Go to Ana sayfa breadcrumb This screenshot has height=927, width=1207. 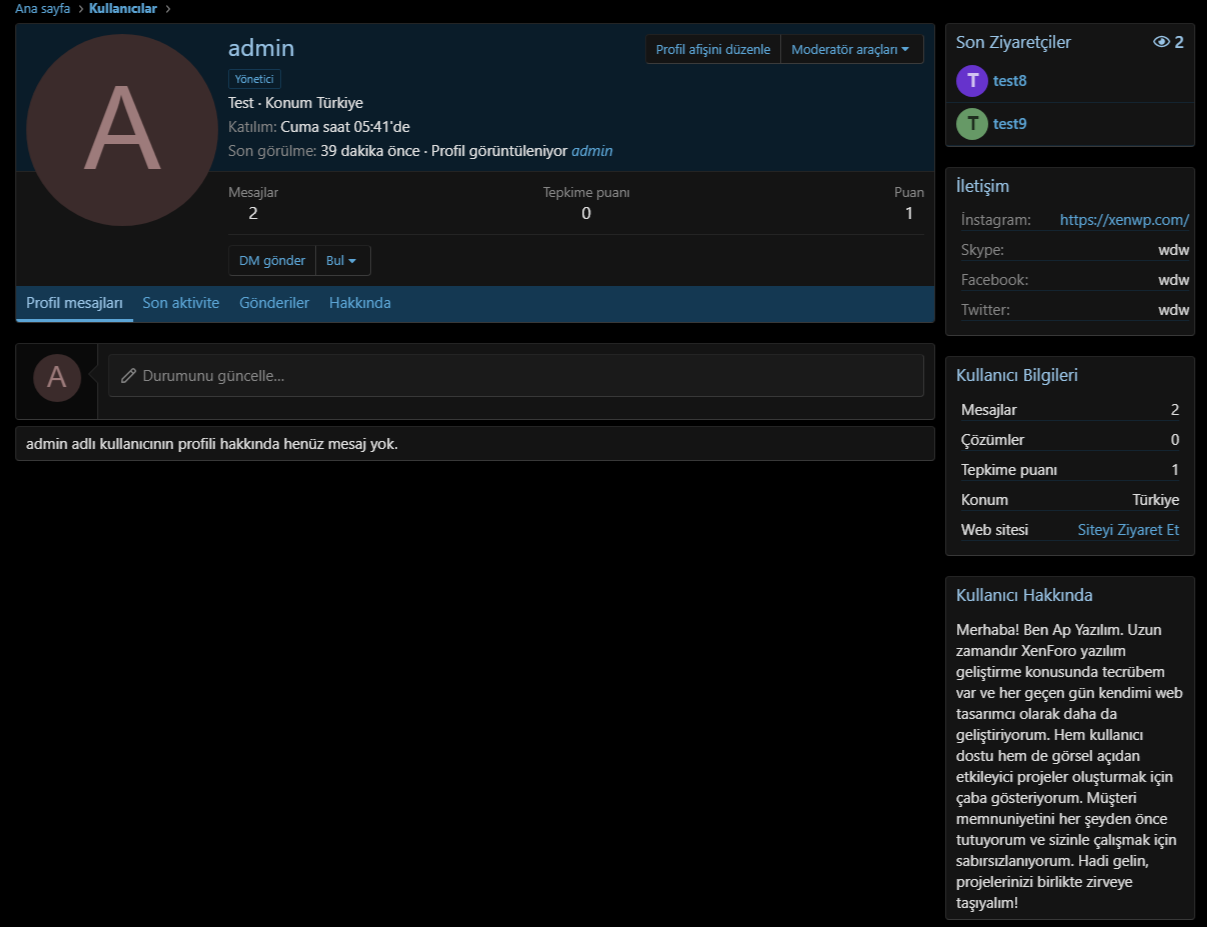point(43,9)
